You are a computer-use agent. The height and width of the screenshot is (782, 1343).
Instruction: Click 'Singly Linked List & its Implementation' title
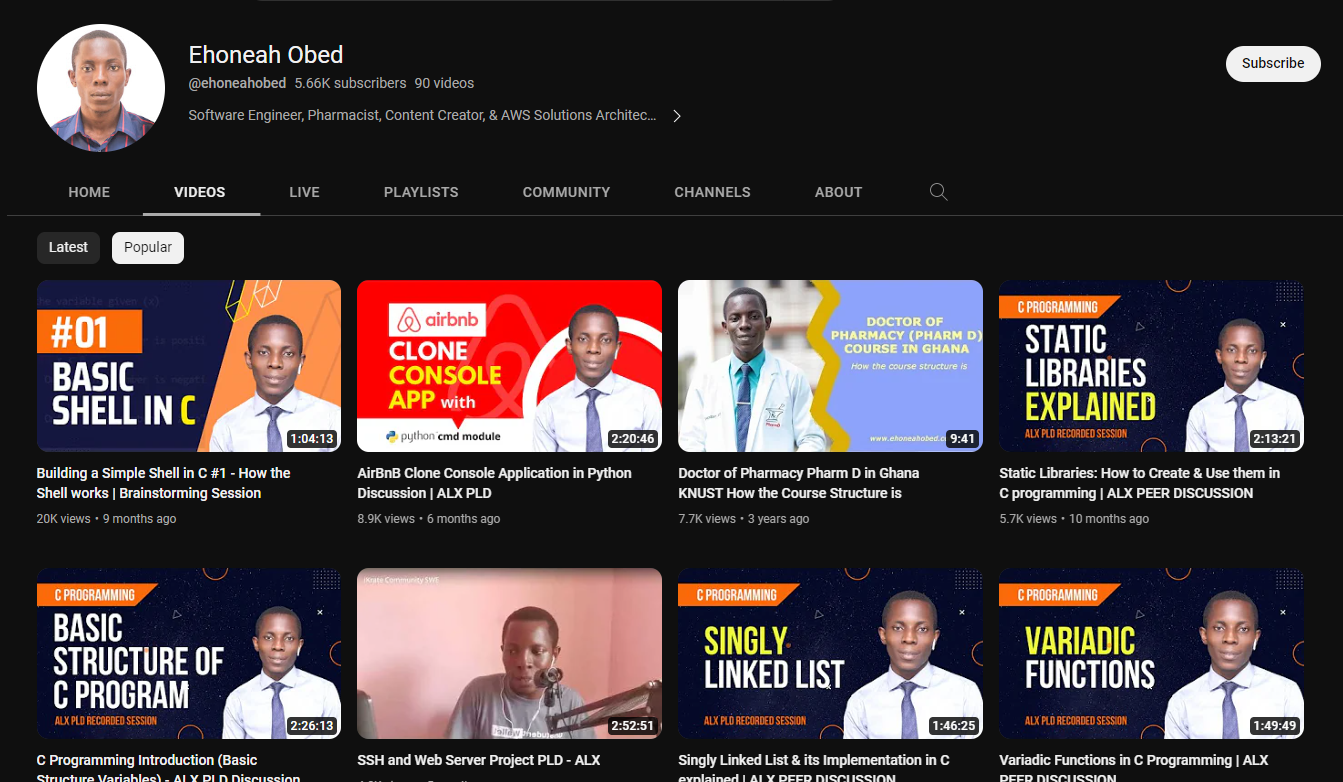point(814,768)
